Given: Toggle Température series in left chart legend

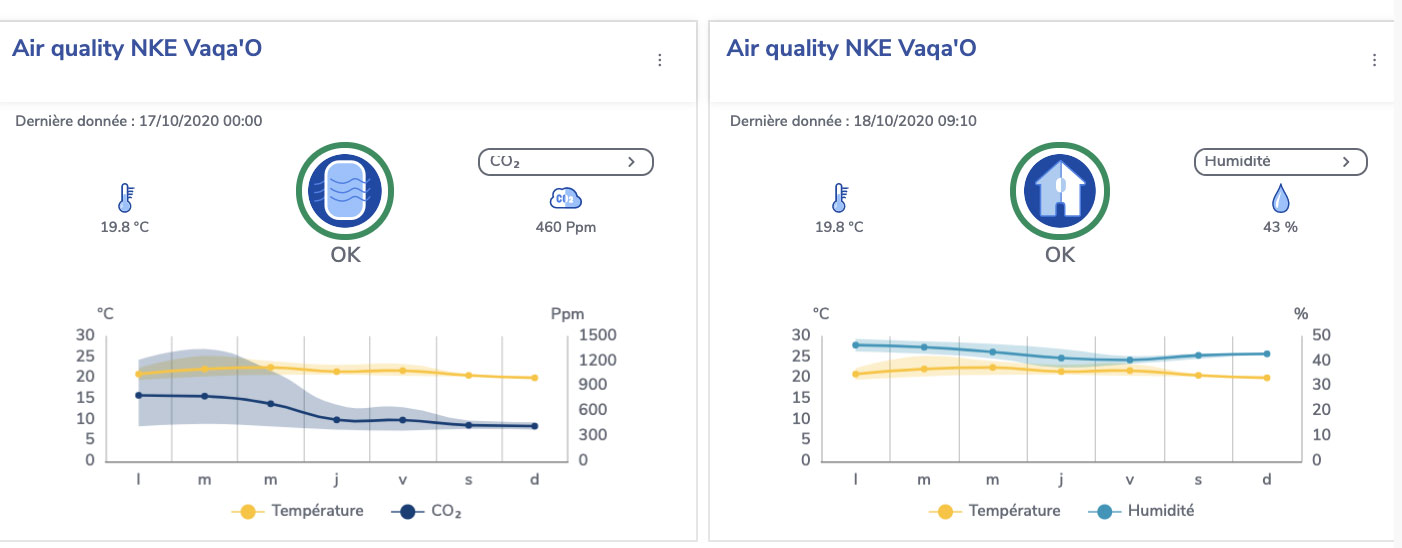Looking at the screenshot, I should click(298, 511).
